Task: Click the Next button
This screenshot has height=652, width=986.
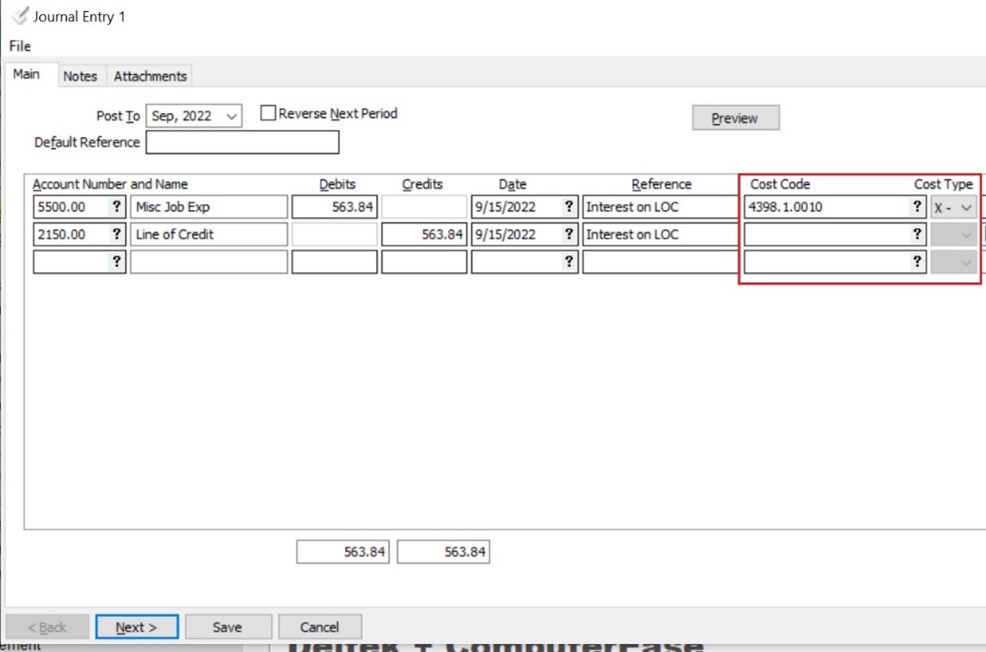Action: [137, 627]
